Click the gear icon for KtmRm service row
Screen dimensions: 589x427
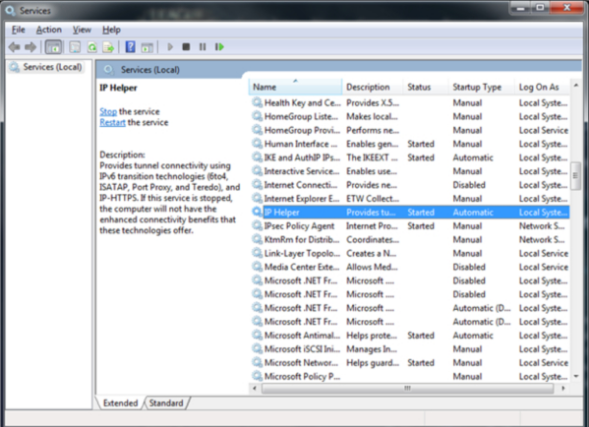tap(257, 240)
